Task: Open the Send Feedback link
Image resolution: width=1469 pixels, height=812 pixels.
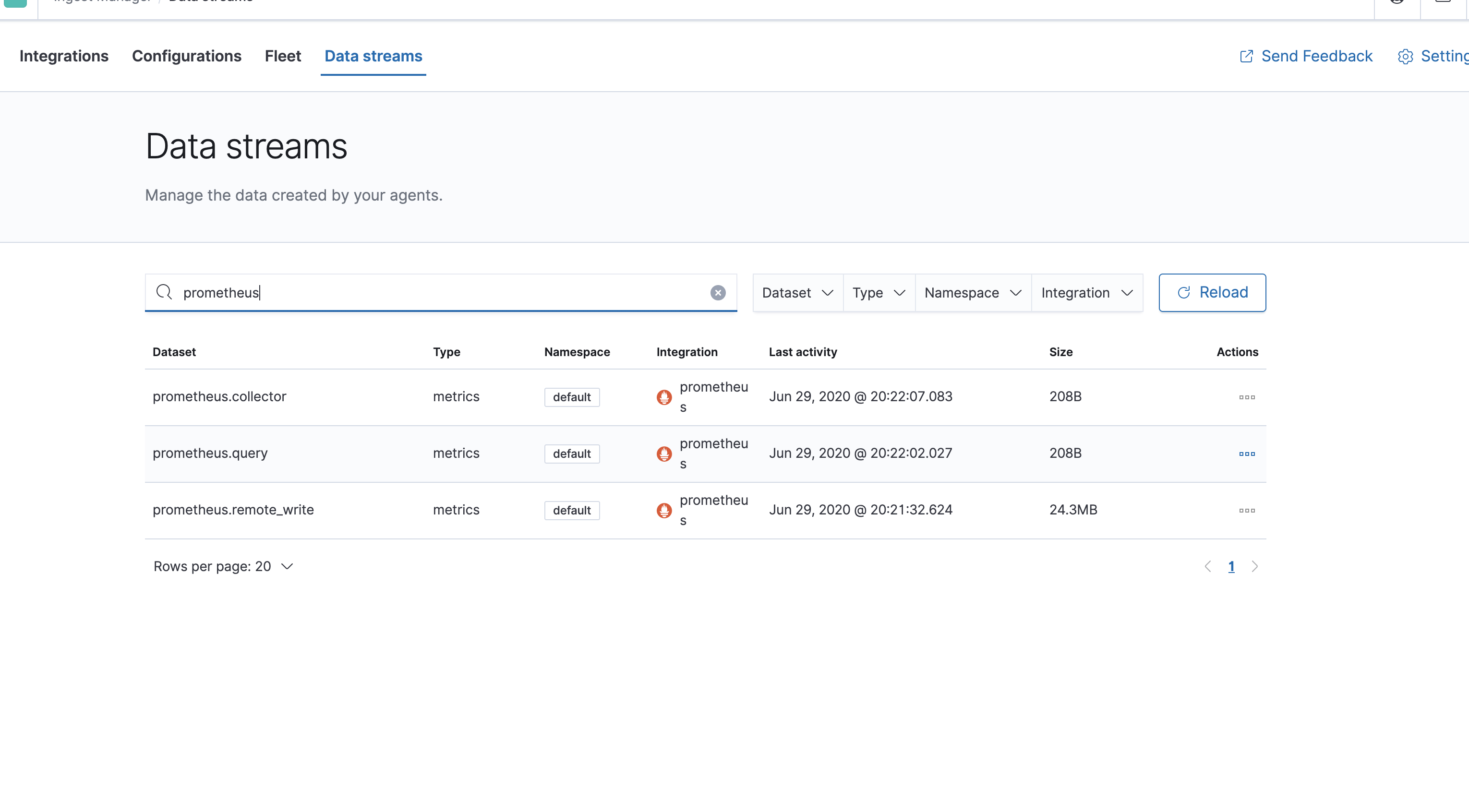Action: (x=1306, y=56)
